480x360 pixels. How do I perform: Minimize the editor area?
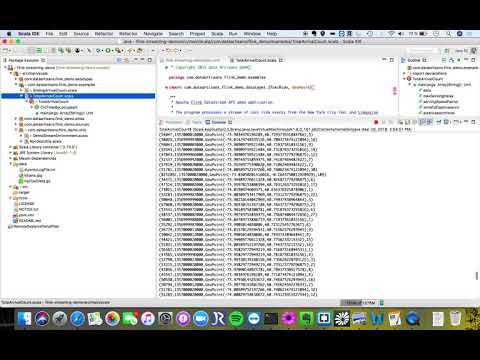coord(384,60)
